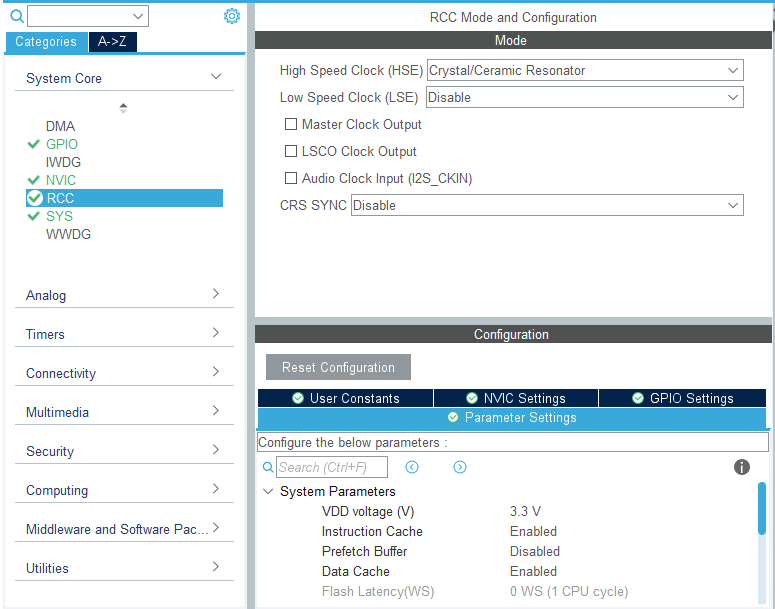
Task: Click the parameter Search (Ctrl+F) field
Action: [332, 467]
